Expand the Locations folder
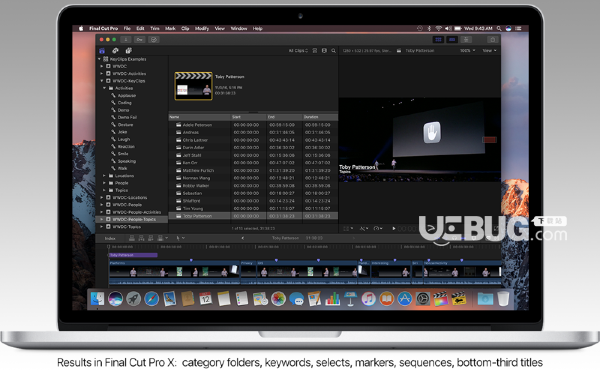The image size is (600, 375). coord(104,176)
